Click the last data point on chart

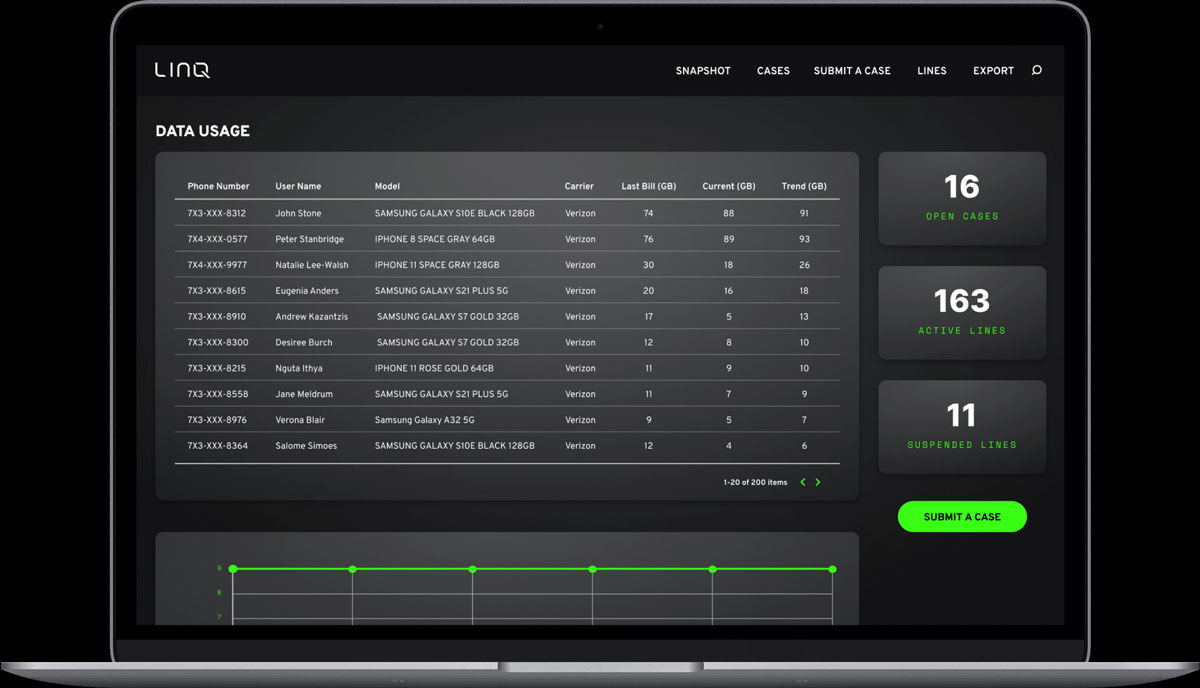[832, 569]
